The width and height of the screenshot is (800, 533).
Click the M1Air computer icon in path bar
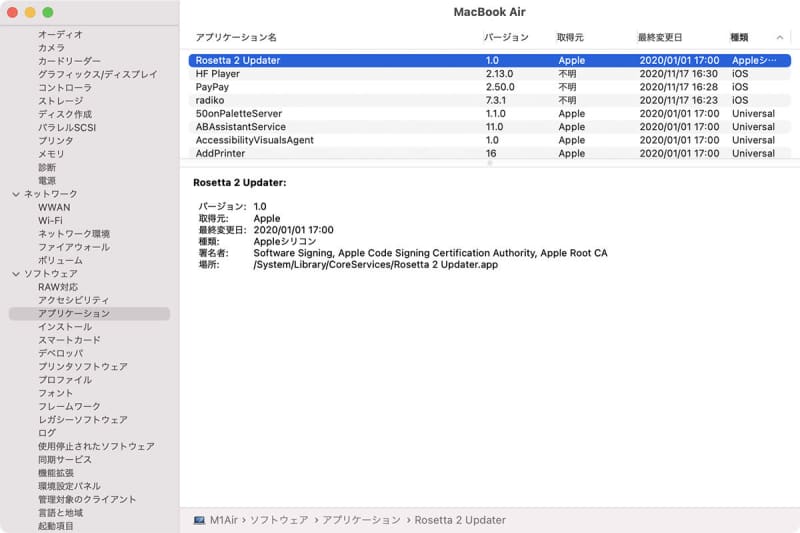[x=199, y=520]
